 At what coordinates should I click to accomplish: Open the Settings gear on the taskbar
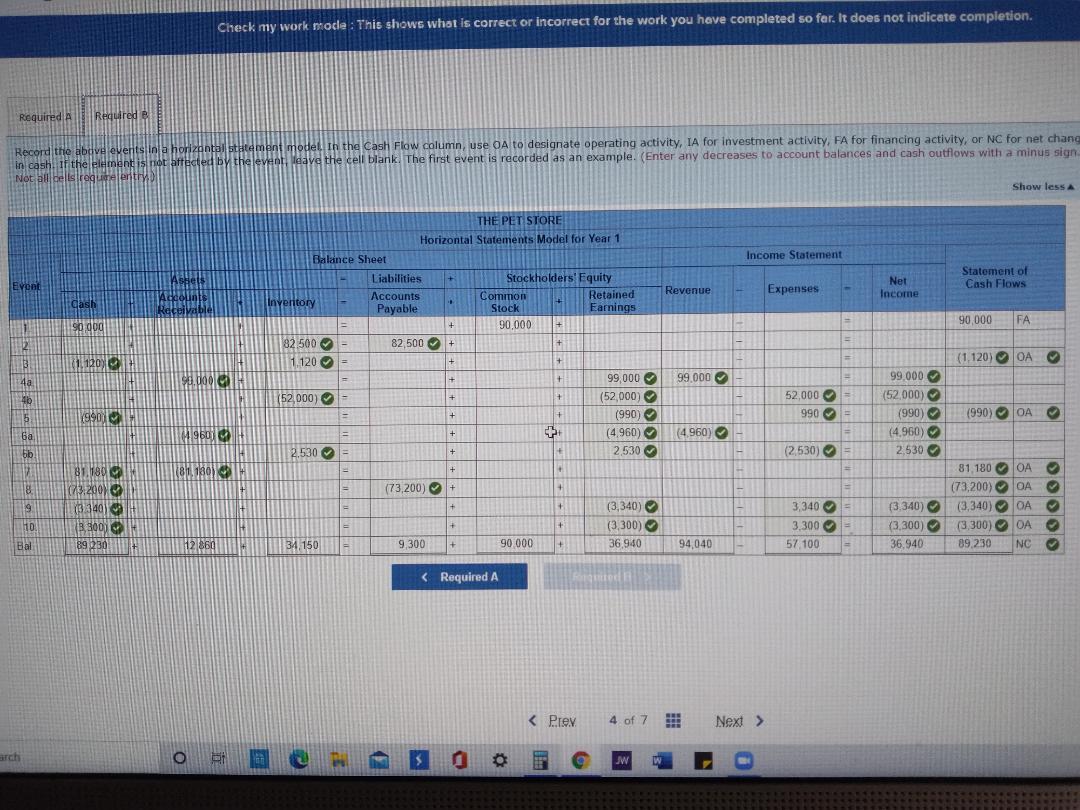[x=500, y=760]
